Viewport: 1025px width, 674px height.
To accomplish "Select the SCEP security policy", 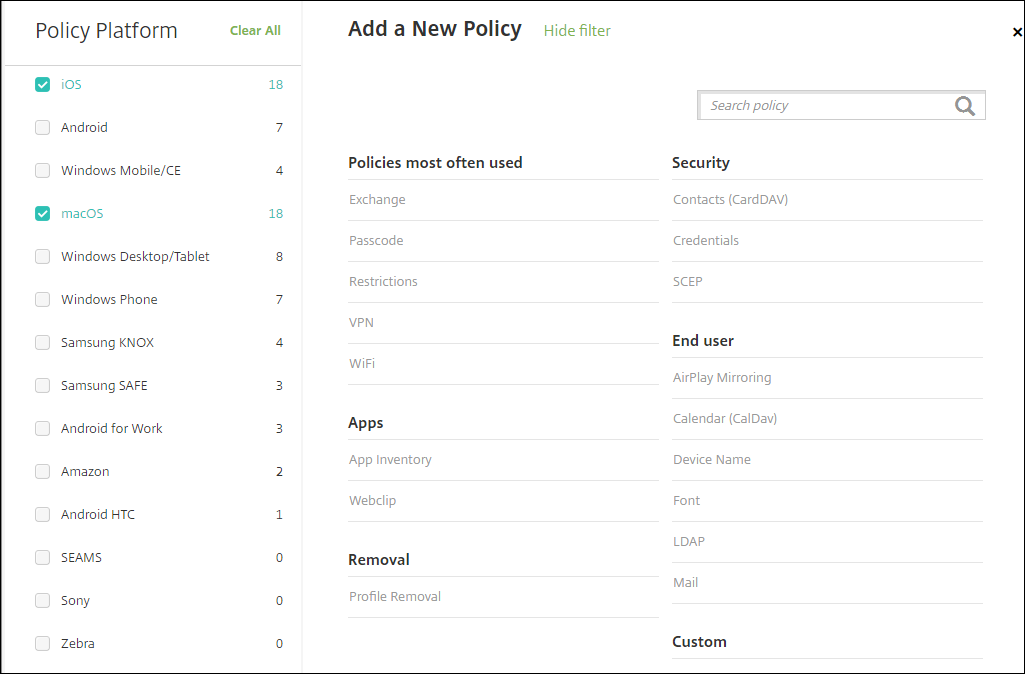I will pos(688,282).
